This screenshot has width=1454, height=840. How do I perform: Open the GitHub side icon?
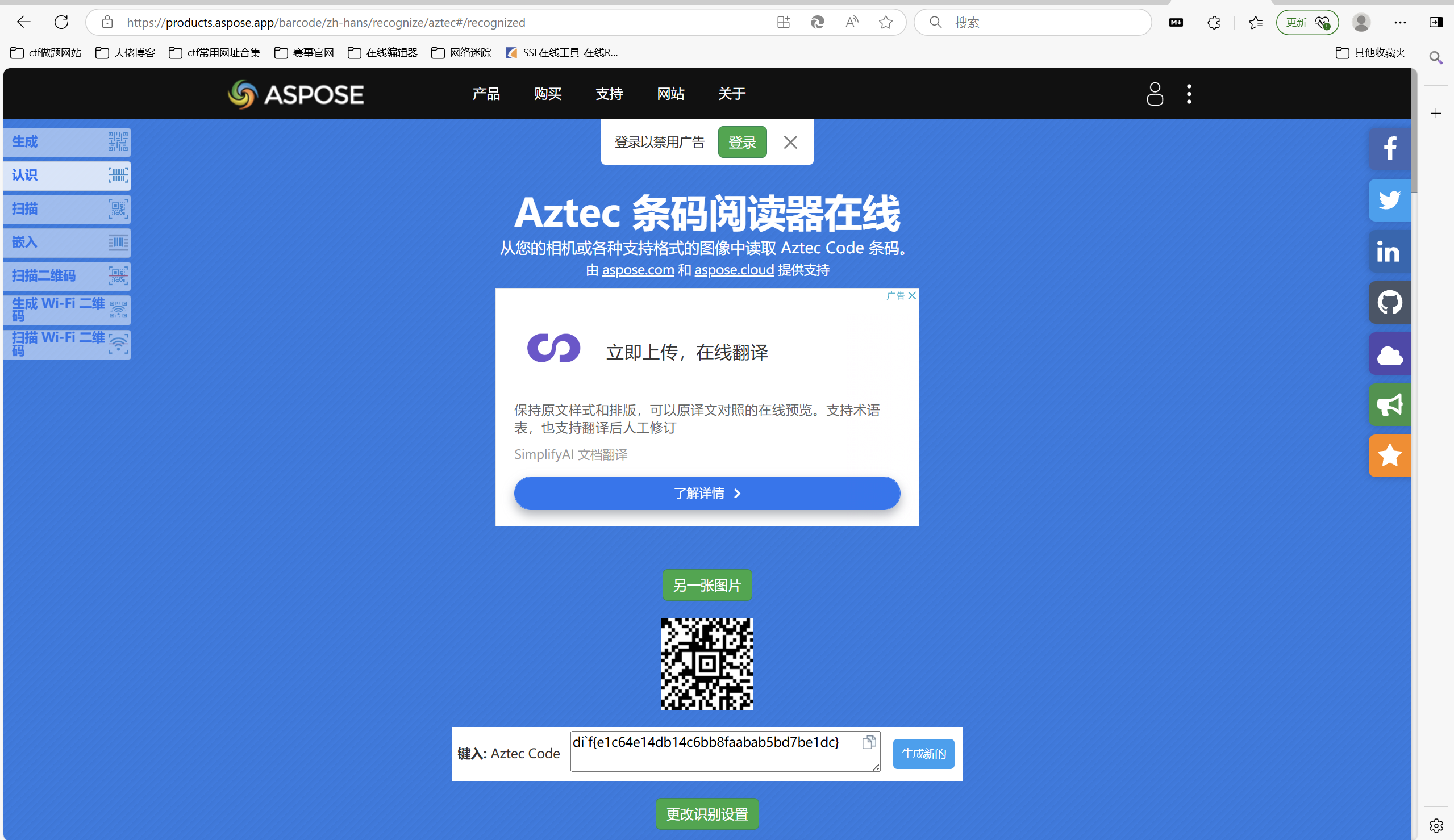click(x=1389, y=303)
